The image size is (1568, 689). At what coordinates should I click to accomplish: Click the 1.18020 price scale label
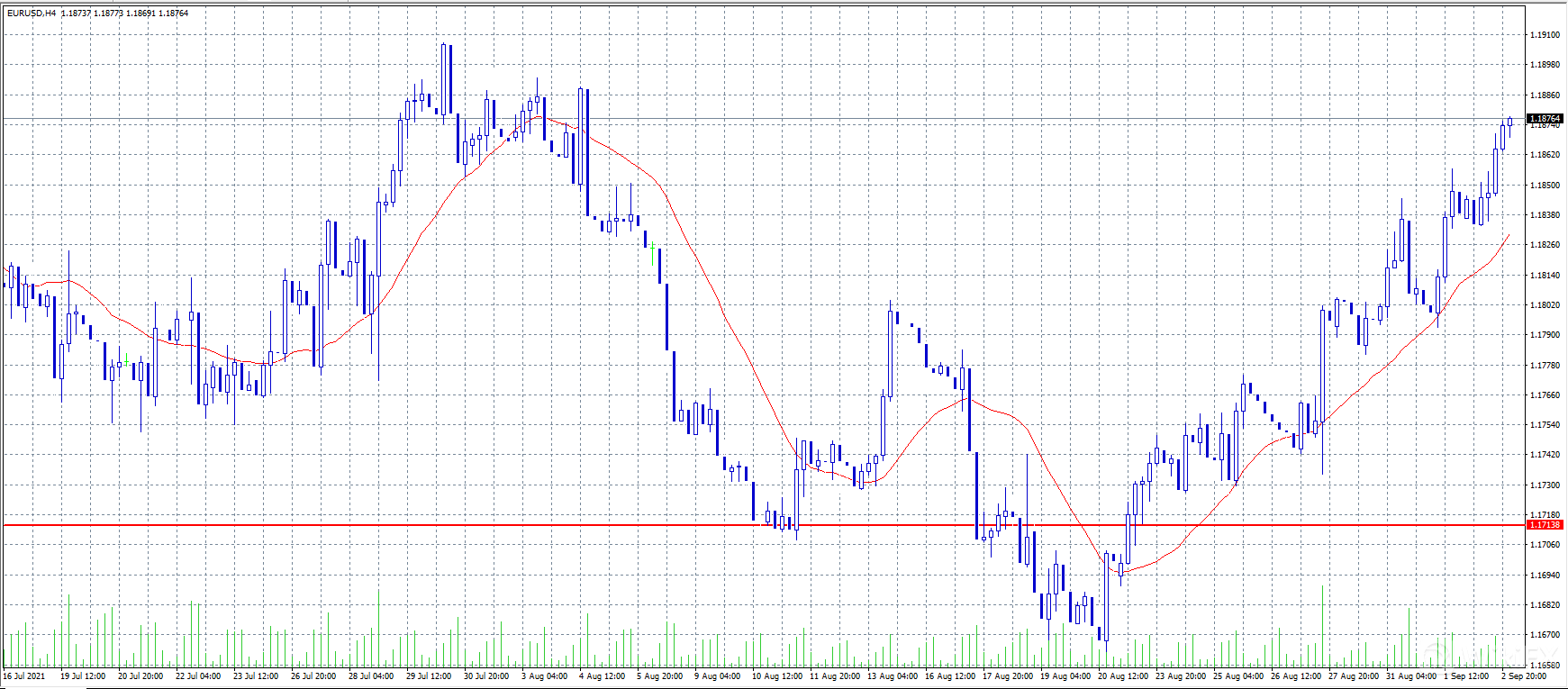tap(1545, 305)
